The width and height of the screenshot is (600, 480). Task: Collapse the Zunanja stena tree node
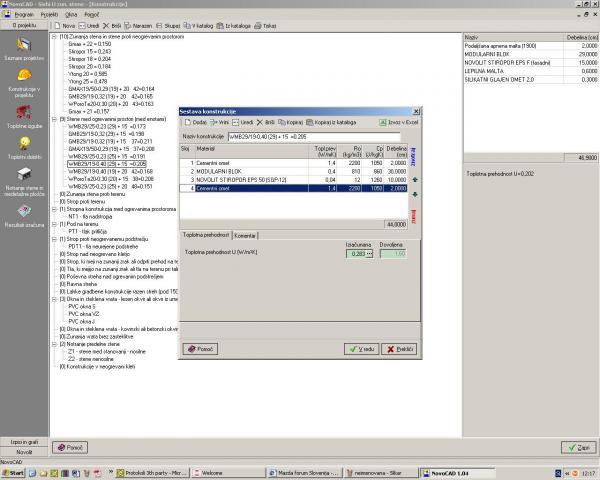52,36
